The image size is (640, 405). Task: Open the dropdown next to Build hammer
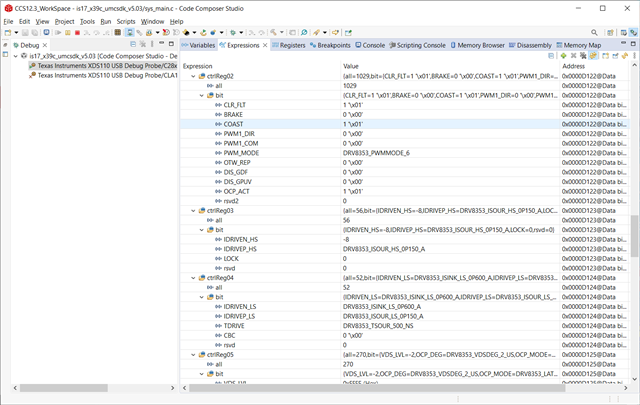point(282,32)
